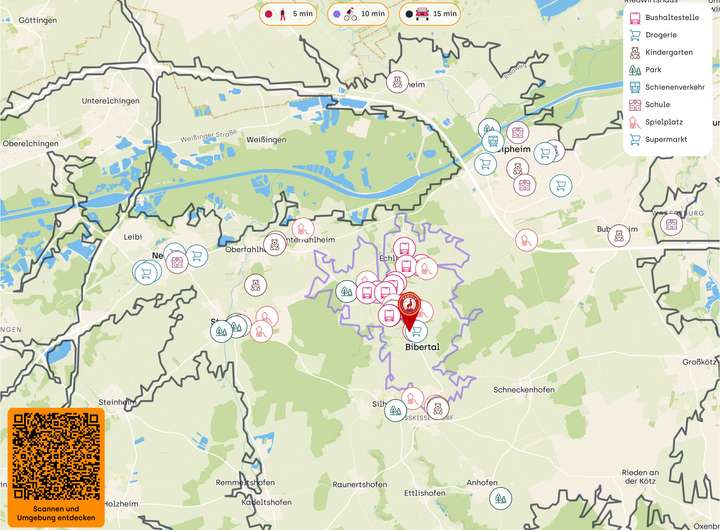Select Spielplatz legend item
Image resolution: width=720 pixels, height=530 pixels.
point(656,122)
